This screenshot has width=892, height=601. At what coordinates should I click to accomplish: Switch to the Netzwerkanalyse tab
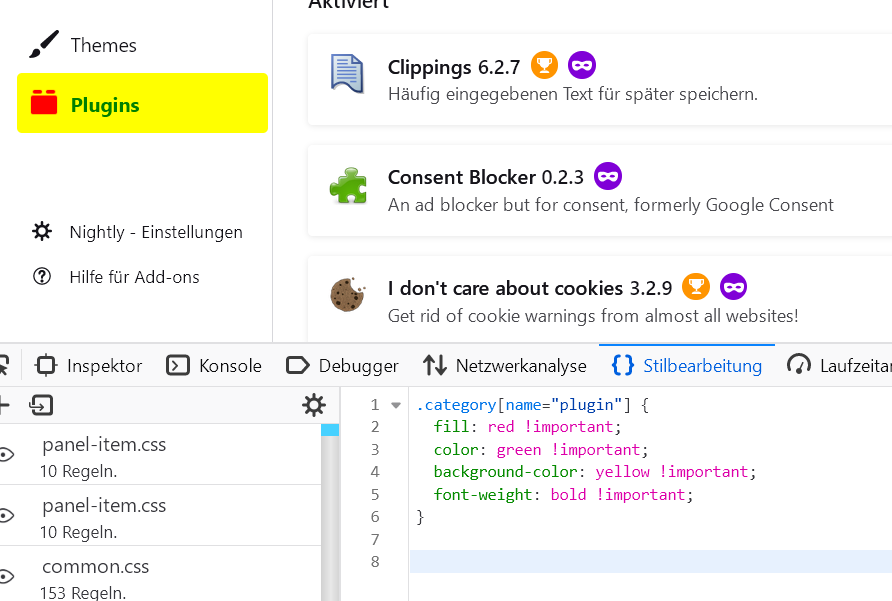(505, 366)
